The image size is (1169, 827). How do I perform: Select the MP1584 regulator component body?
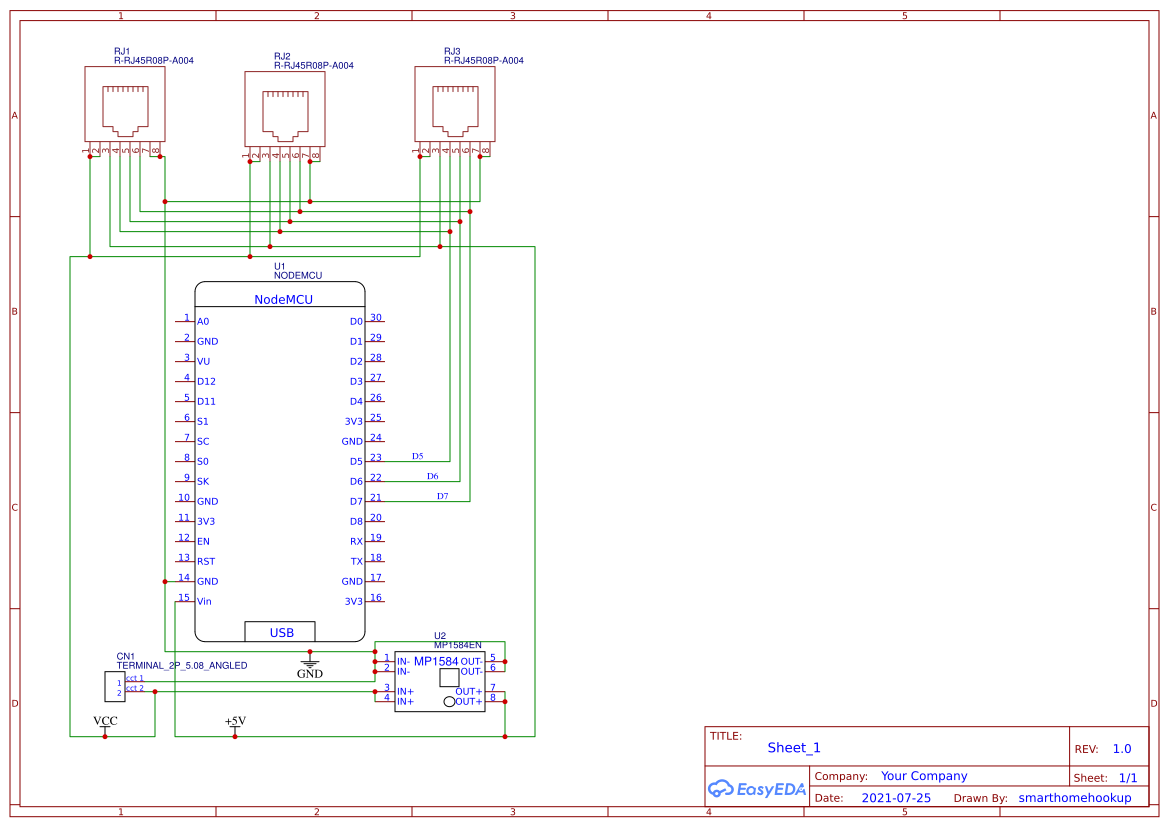tap(440, 681)
